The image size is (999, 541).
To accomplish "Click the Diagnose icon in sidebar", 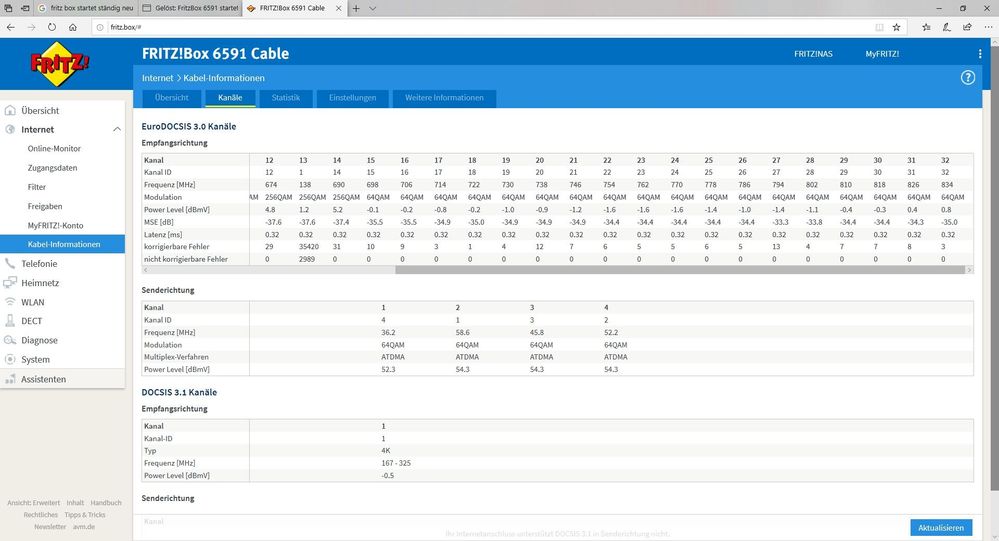I will pos(10,340).
